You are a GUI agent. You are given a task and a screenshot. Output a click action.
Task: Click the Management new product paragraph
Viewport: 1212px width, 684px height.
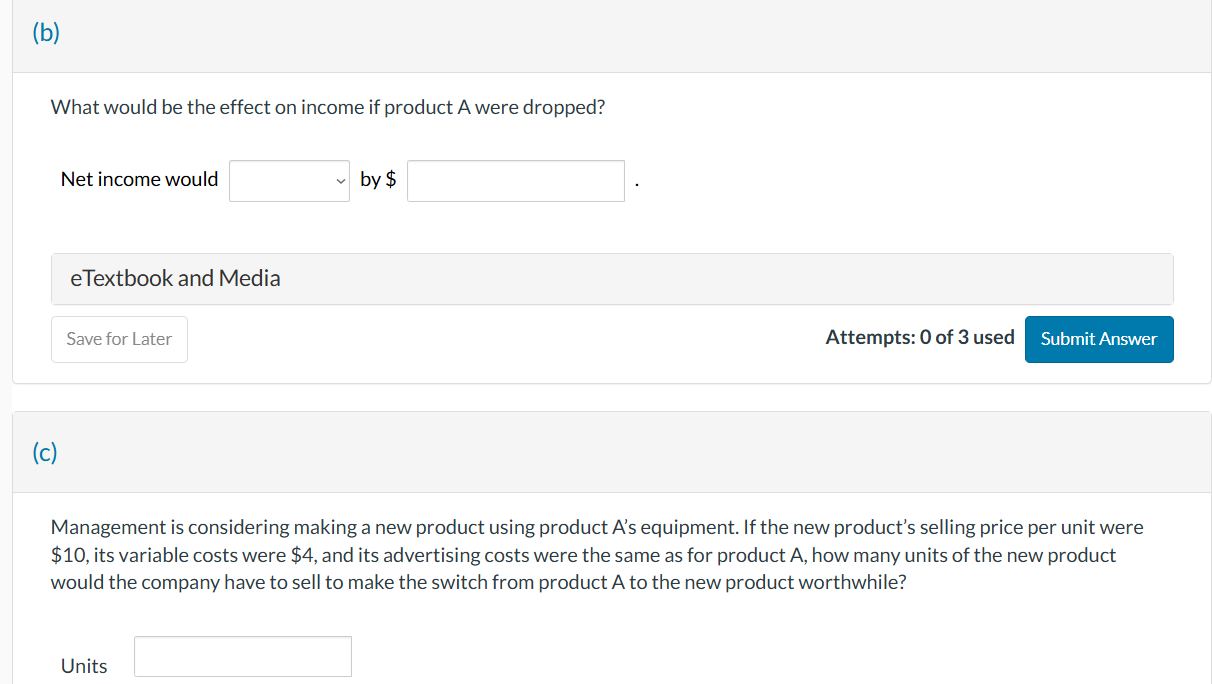(597, 554)
